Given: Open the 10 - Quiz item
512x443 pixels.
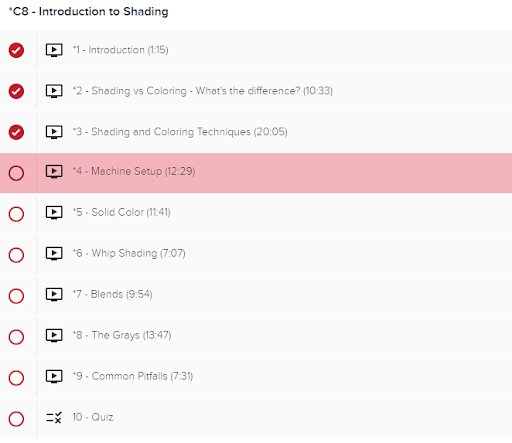Looking at the screenshot, I should pyautogui.click(x=93, y=417).
